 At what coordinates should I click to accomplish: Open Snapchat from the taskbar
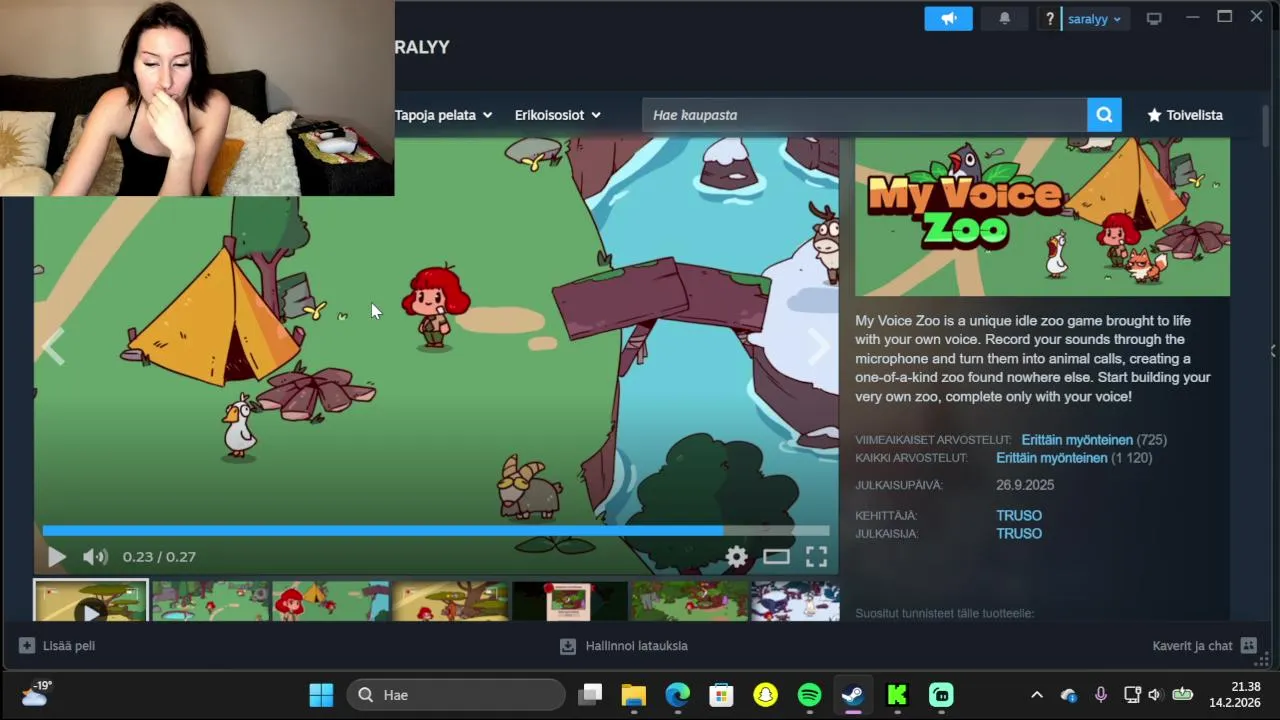766,694
